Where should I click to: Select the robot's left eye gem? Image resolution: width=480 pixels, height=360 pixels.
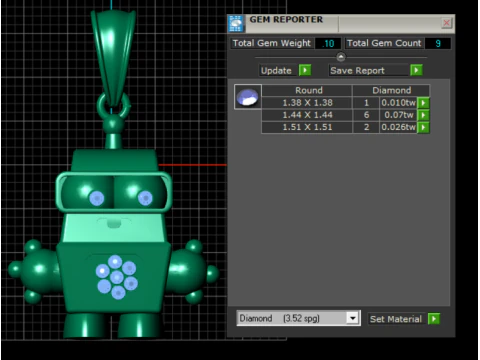click(97, 199)
